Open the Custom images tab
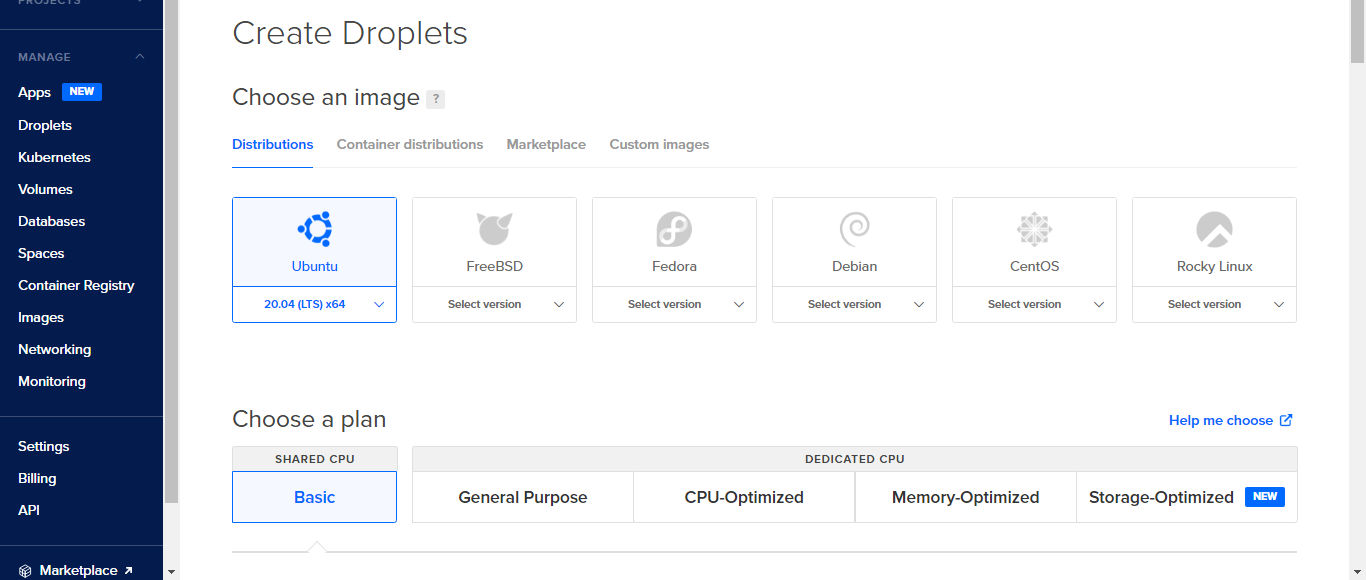Viewport: 1366px width, 580px height. tap(659, 145)
